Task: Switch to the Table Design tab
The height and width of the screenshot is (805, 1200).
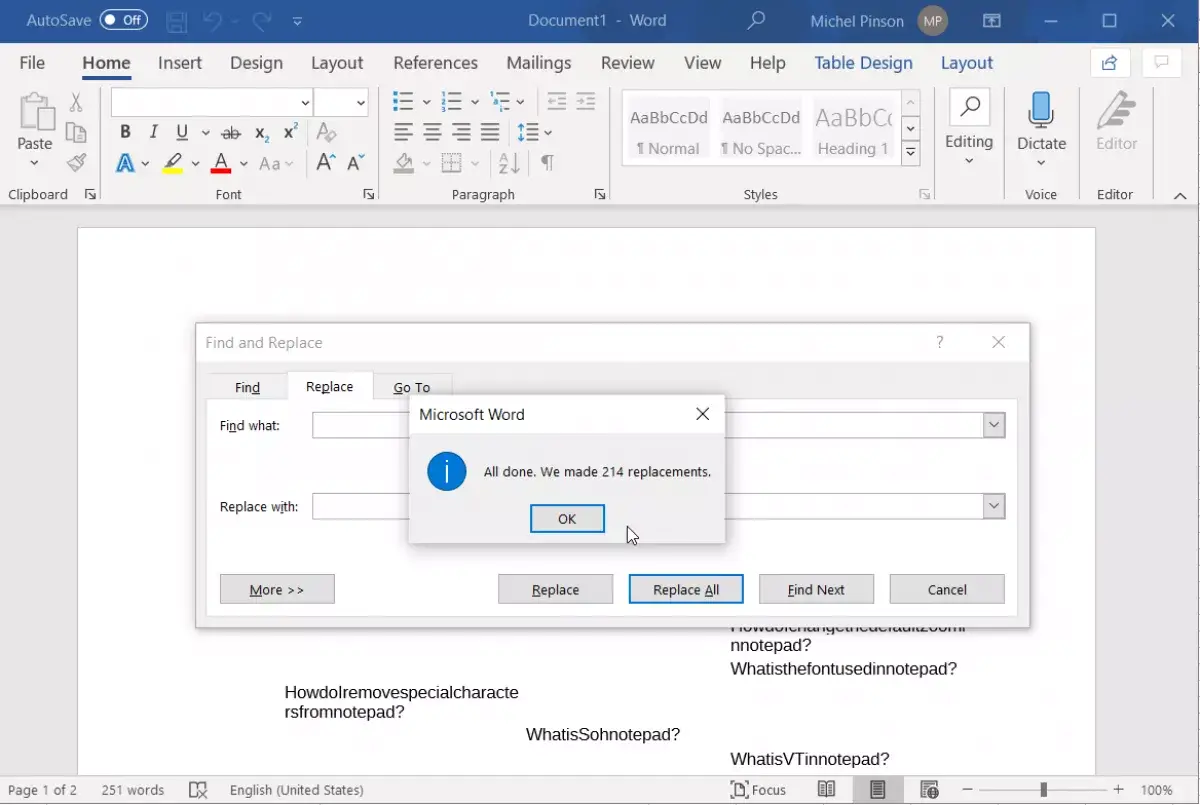Action: pos(863,63)
